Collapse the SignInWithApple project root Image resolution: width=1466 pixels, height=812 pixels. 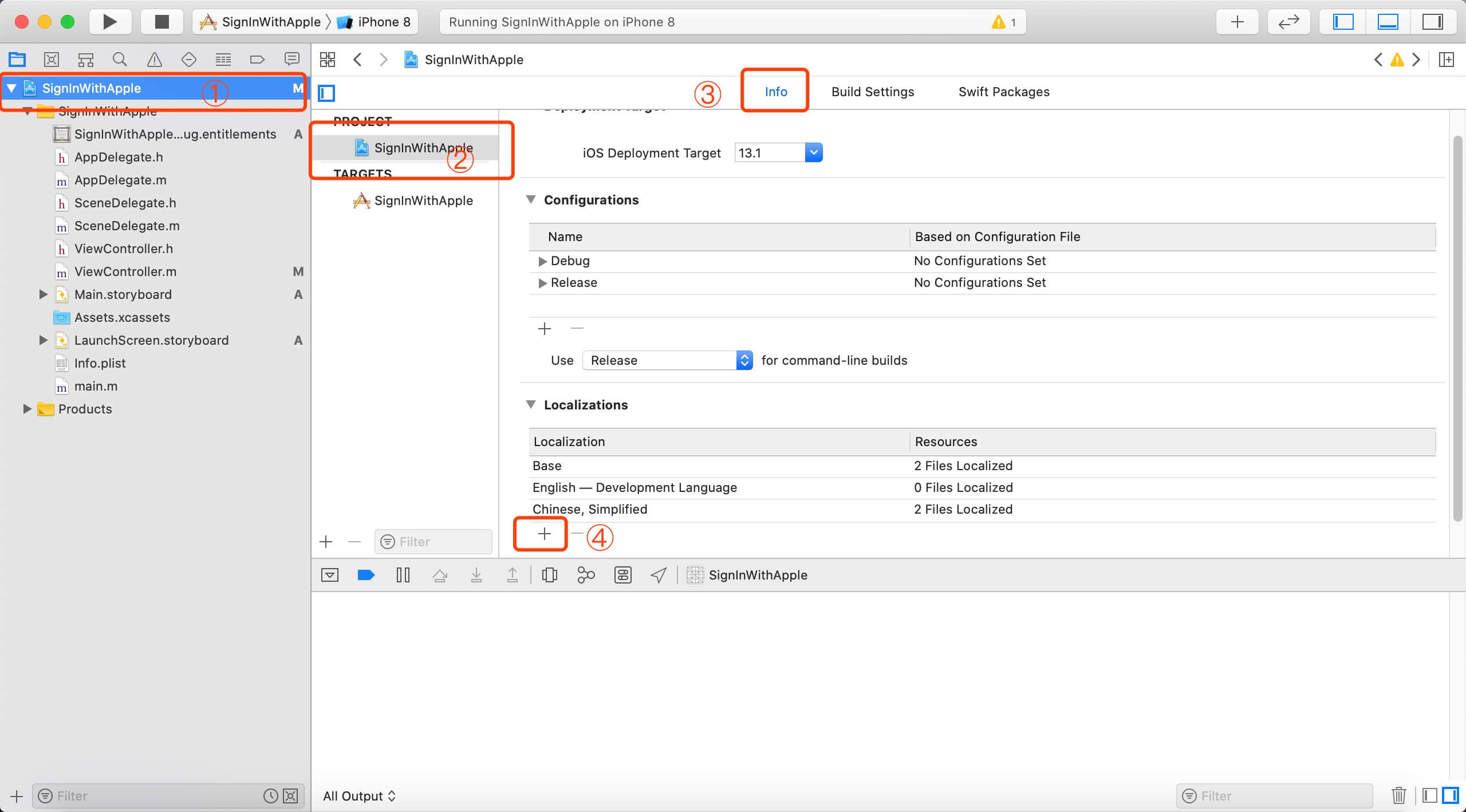[x=11, y=88]
